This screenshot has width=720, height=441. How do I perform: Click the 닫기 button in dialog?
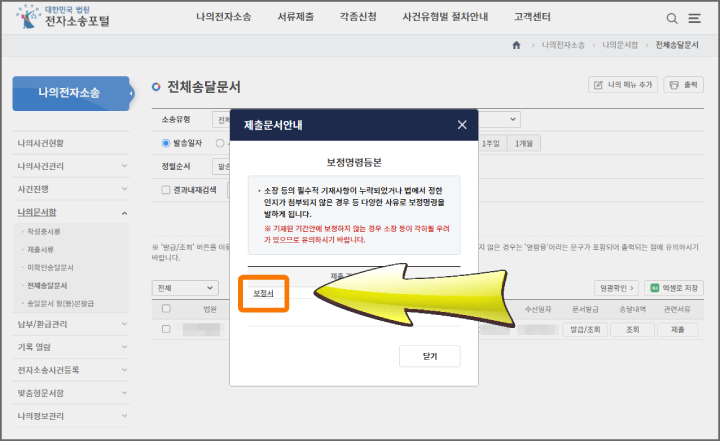[x=430, y=356]
